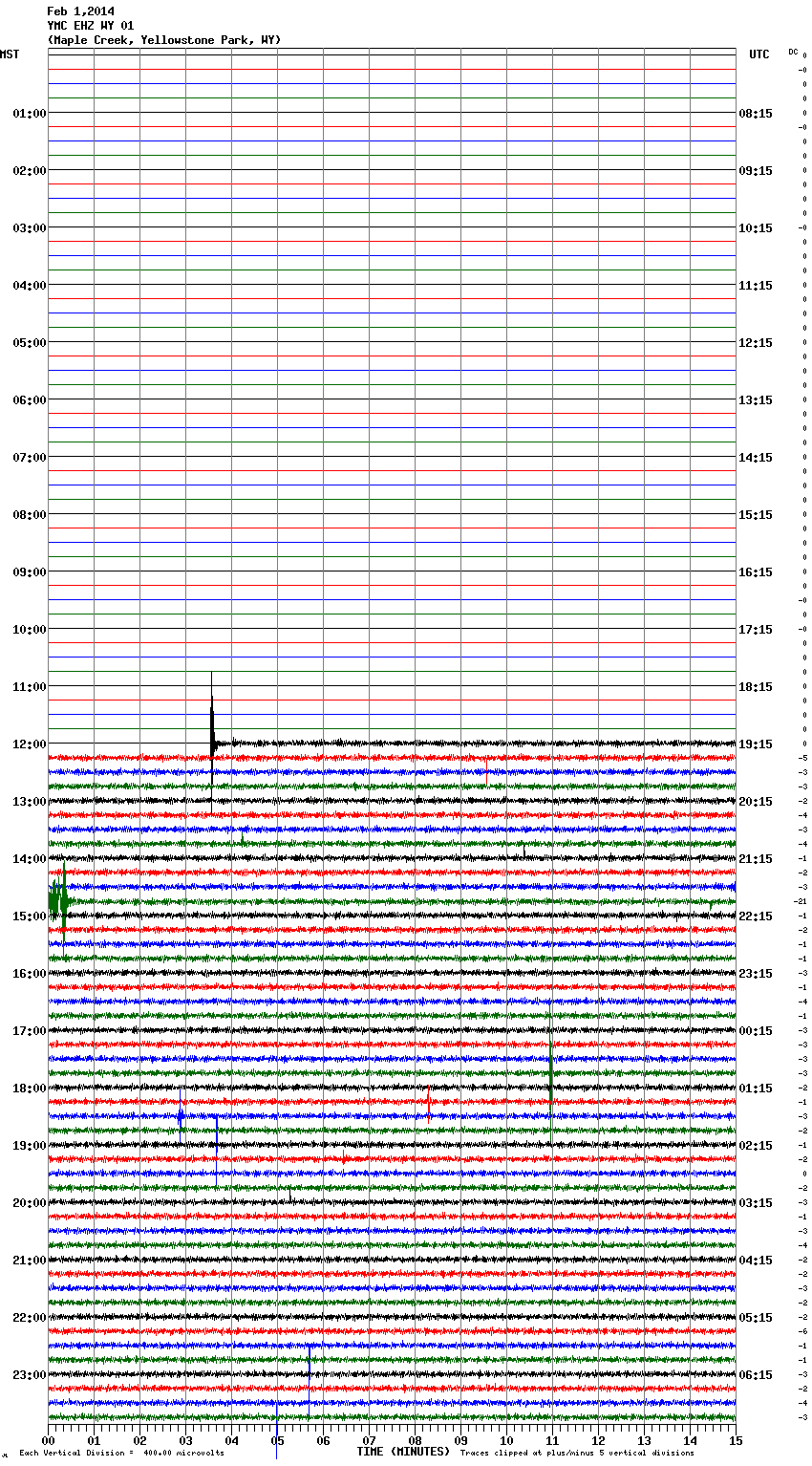
Task: Click minute 10 on the bottom axis
Action: tap(506, 1440)
